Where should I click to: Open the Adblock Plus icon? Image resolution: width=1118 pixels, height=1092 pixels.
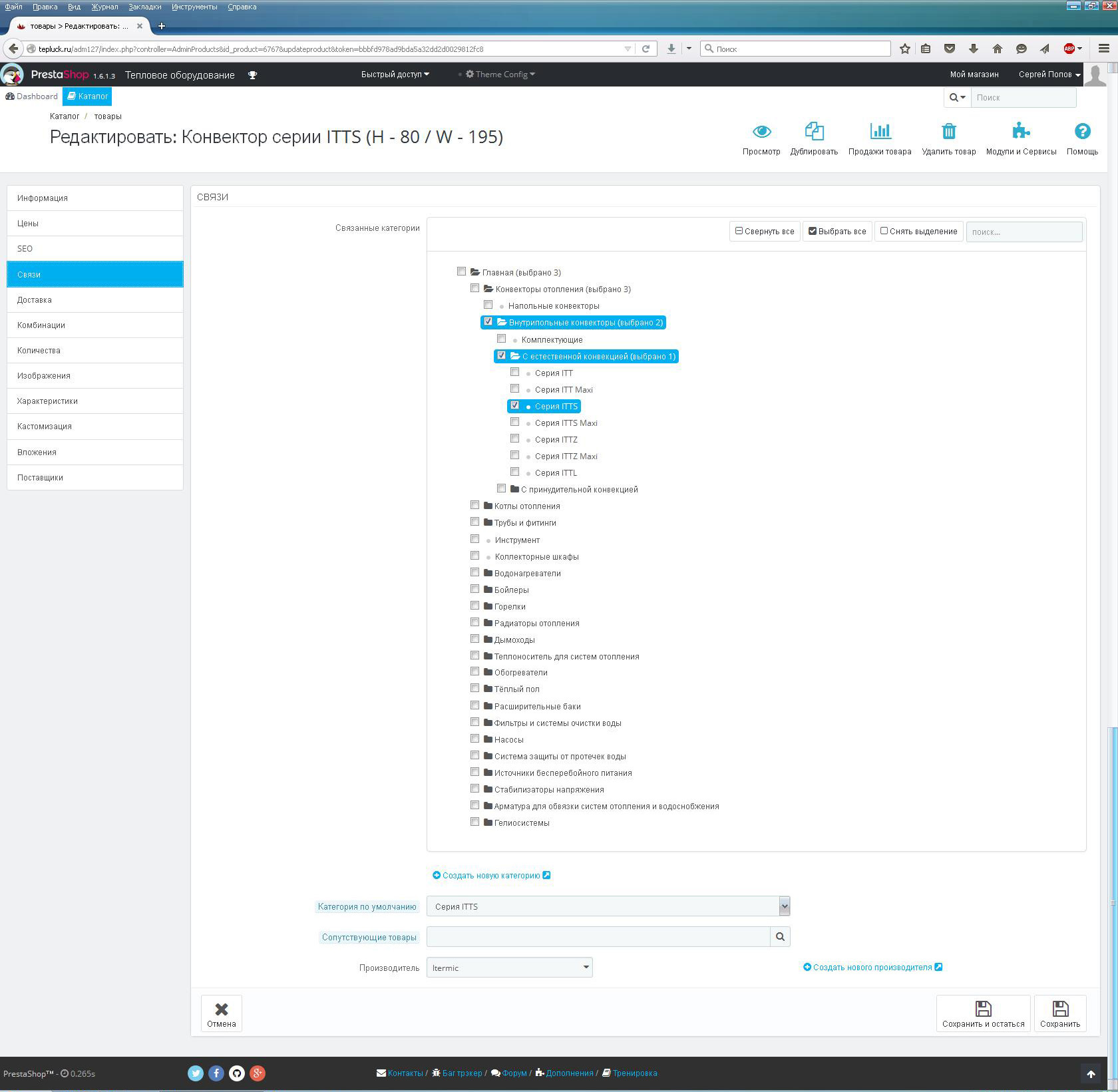[x=1069, y=49]
